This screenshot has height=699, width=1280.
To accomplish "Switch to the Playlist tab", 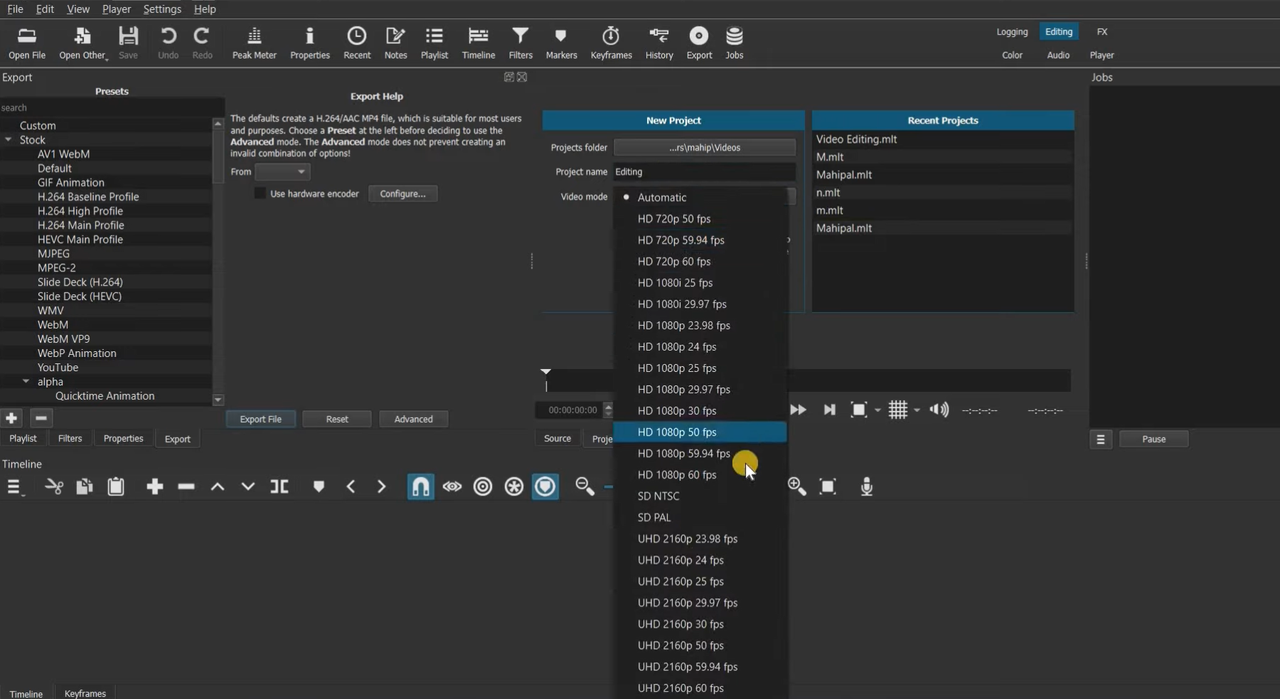I will click(x=23, y=439).
